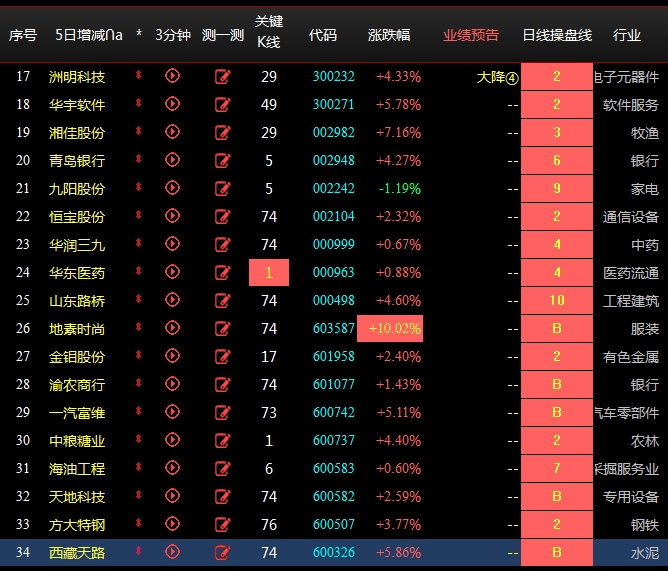This screenshot has width=668, height=571.
Task: Click the 测一测 edit icon for 中粮糖业
Action: [222, 441]
